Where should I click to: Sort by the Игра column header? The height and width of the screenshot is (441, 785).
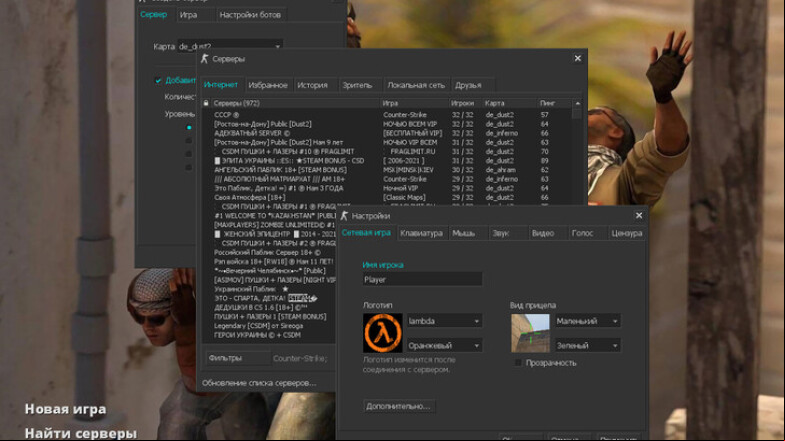(415, 103)
